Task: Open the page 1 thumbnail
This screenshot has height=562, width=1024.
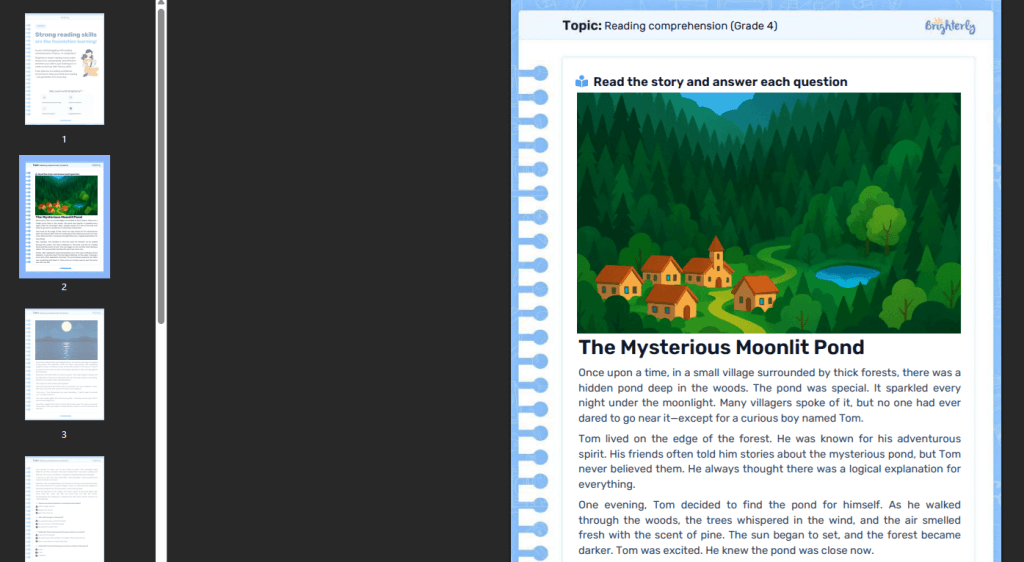Action: [64, 68]
